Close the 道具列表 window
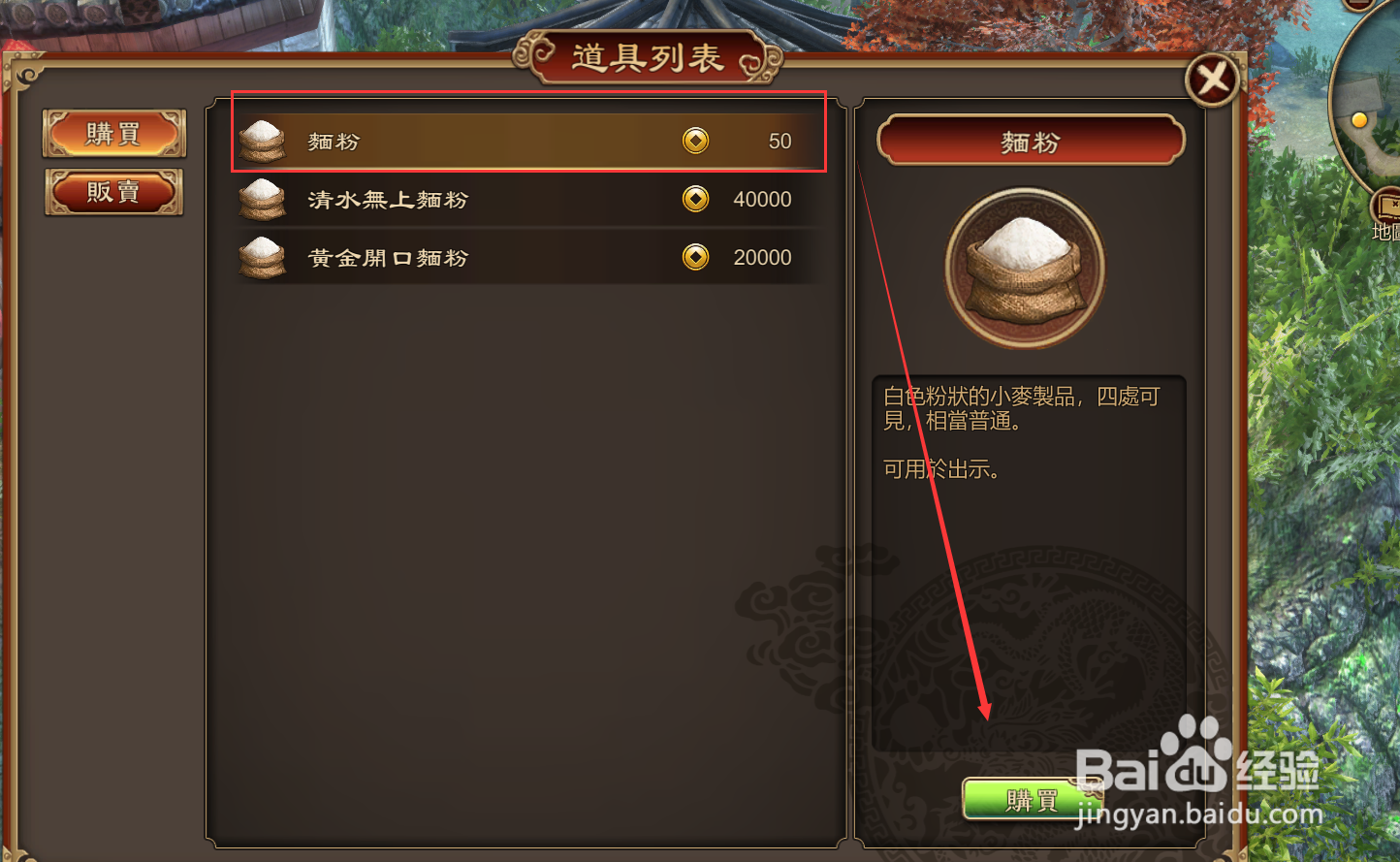 (1213, 79)
